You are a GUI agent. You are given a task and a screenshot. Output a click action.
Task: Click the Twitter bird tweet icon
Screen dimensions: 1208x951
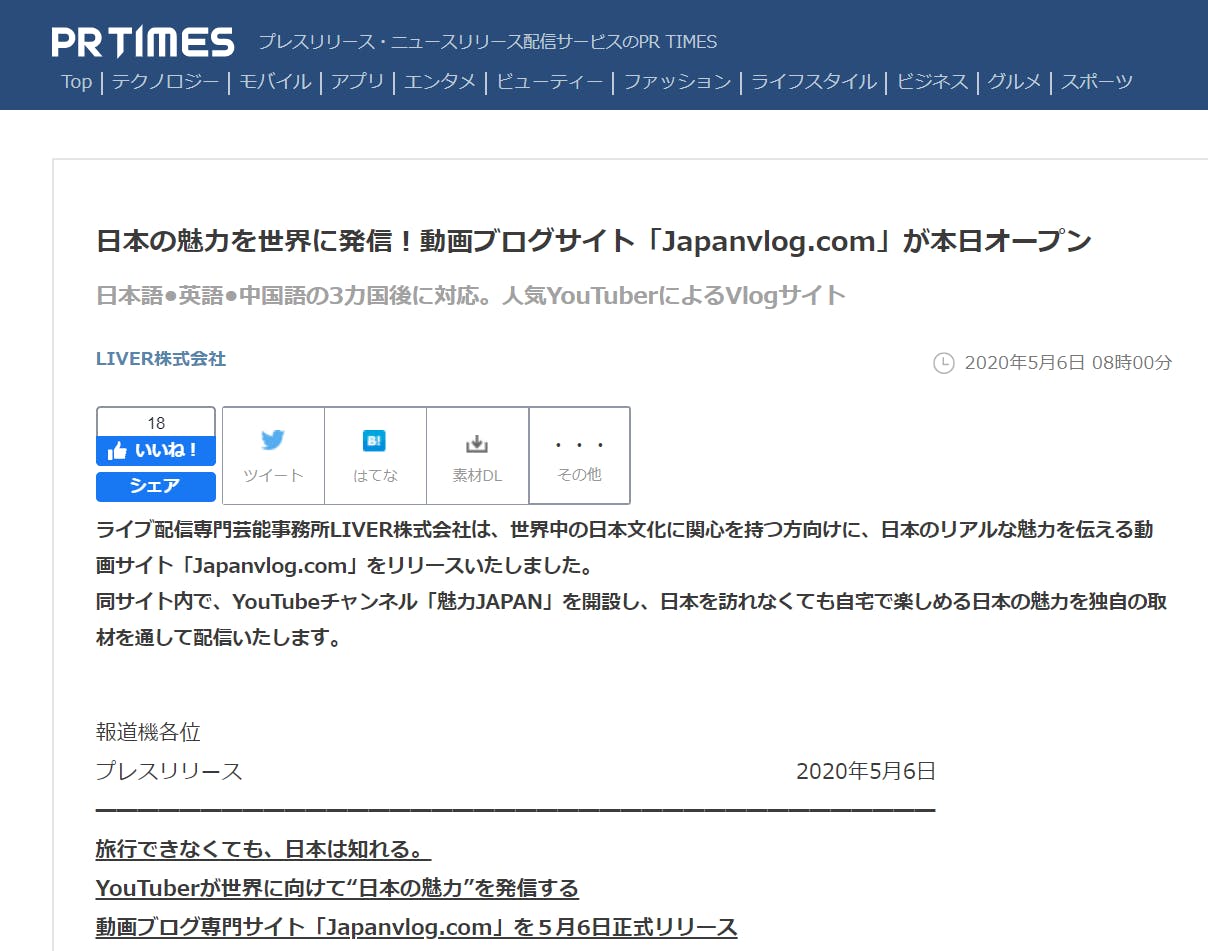273,441
